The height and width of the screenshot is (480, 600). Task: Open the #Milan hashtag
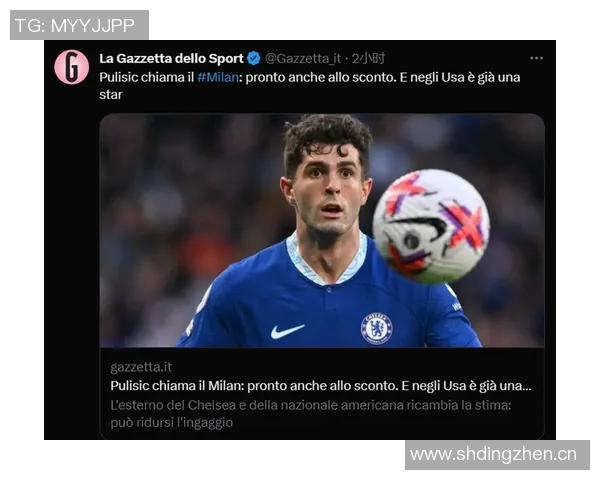218,78
